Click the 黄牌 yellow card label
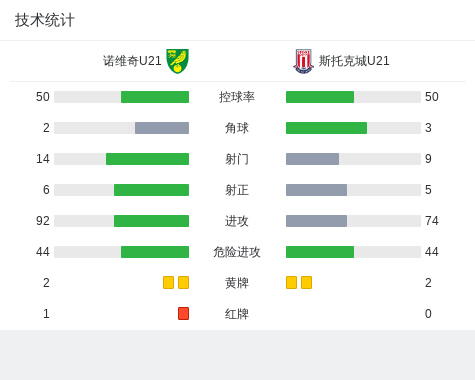The height and width of the screenshot is (380, 475). [237, 283]
